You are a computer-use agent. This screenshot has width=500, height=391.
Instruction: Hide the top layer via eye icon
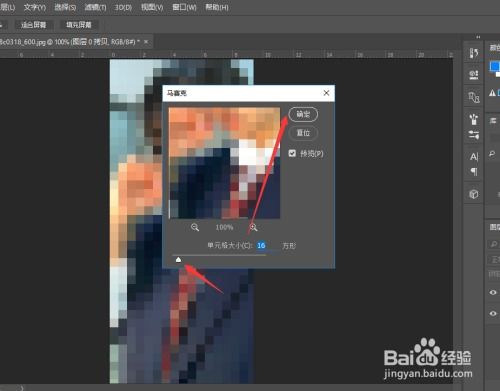click(x=493, y=292)
